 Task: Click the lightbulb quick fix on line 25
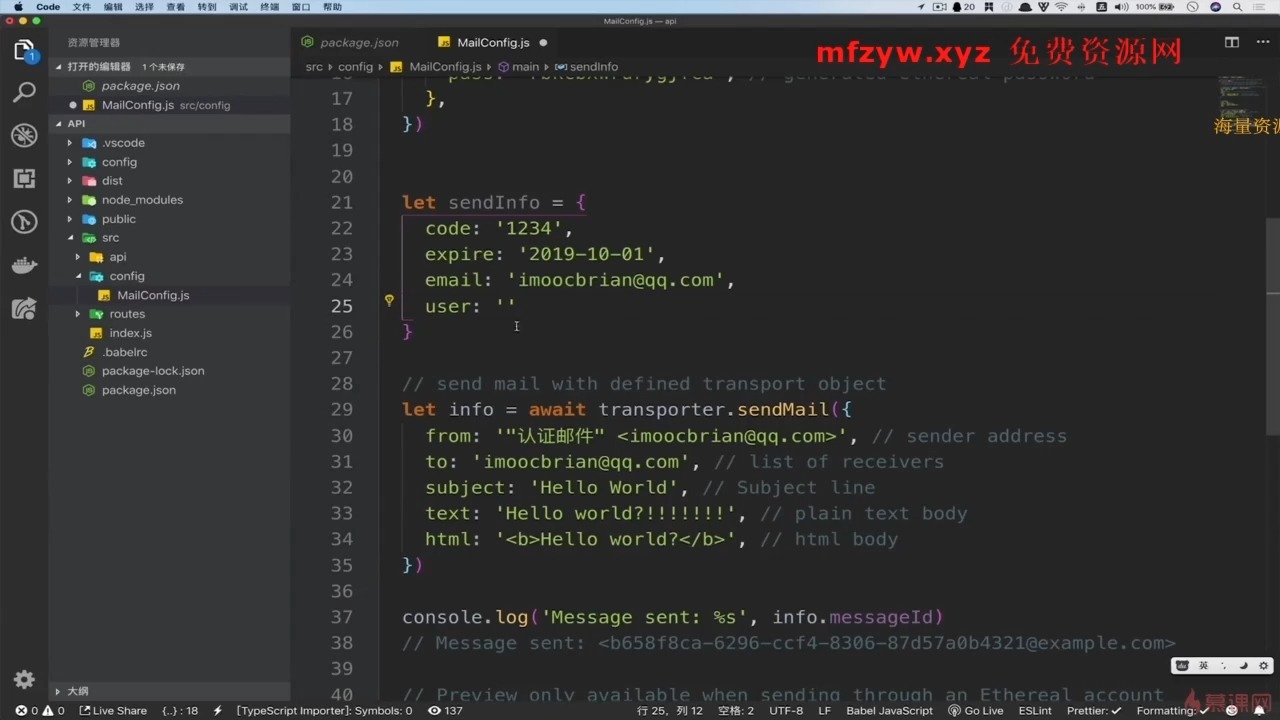[389, 299]
